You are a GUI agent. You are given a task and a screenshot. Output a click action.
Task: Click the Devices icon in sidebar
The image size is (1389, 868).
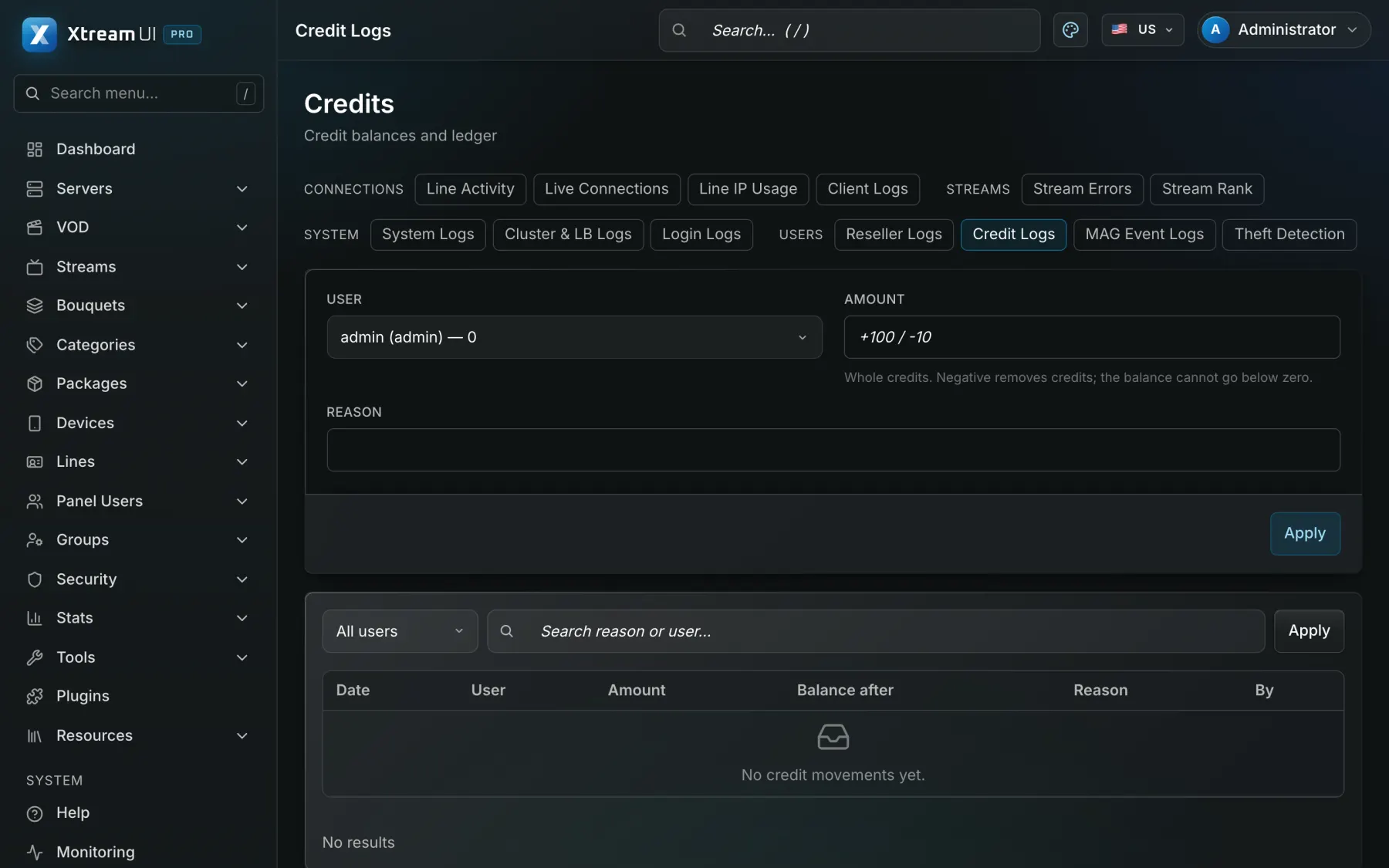click(35, 423)
